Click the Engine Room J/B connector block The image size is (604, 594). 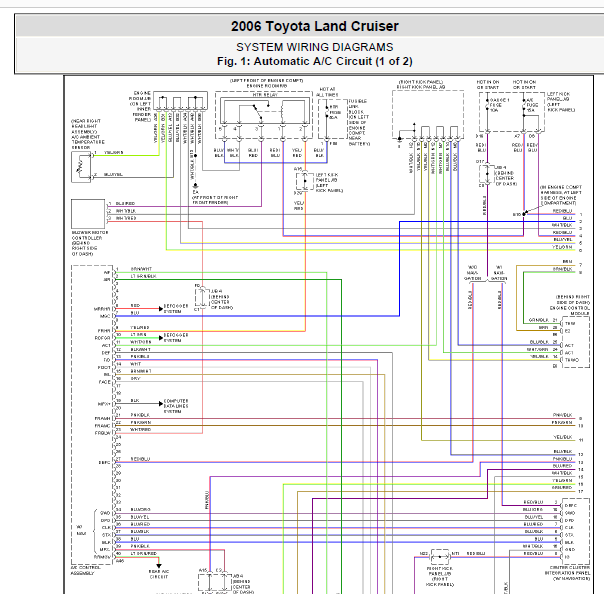point(180,101)
